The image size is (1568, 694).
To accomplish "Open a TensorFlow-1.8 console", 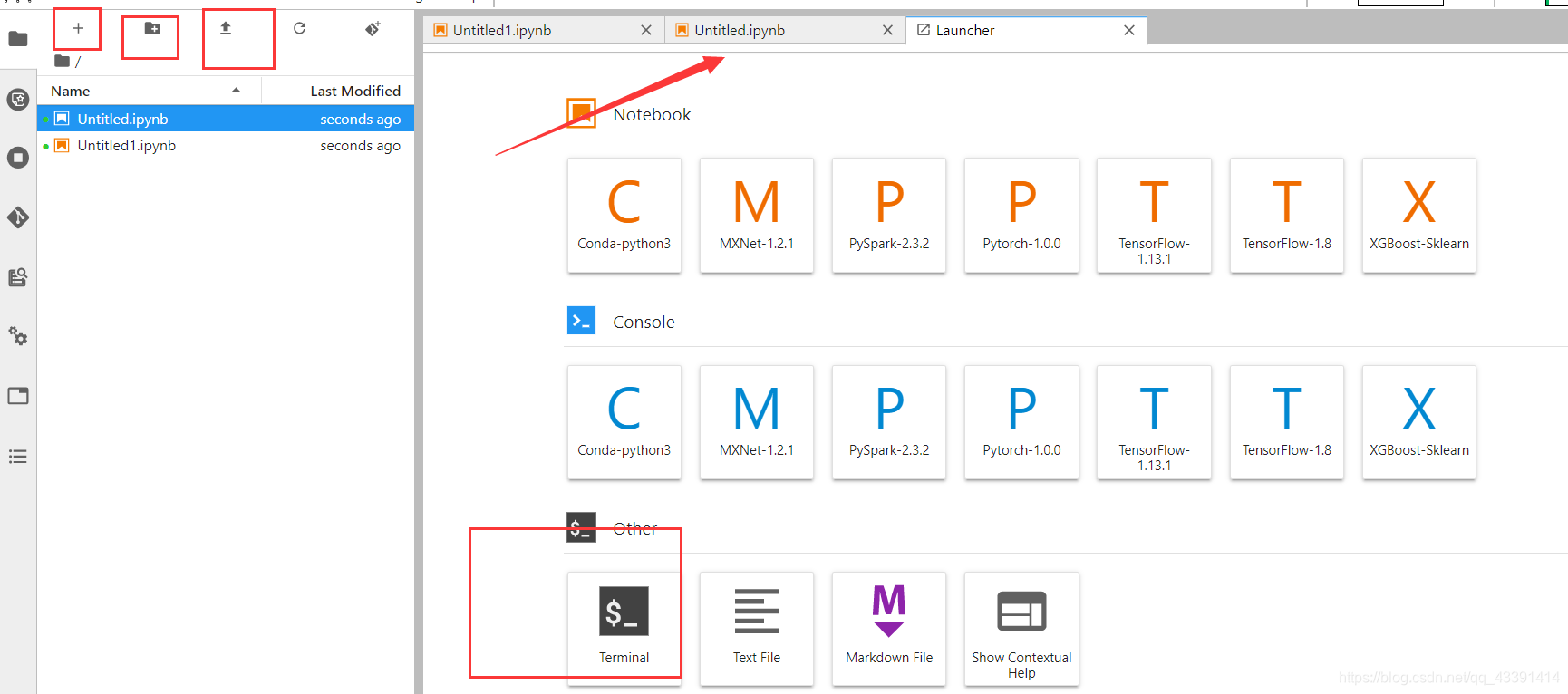I will pyautogui.click(x=1287, y=422).
